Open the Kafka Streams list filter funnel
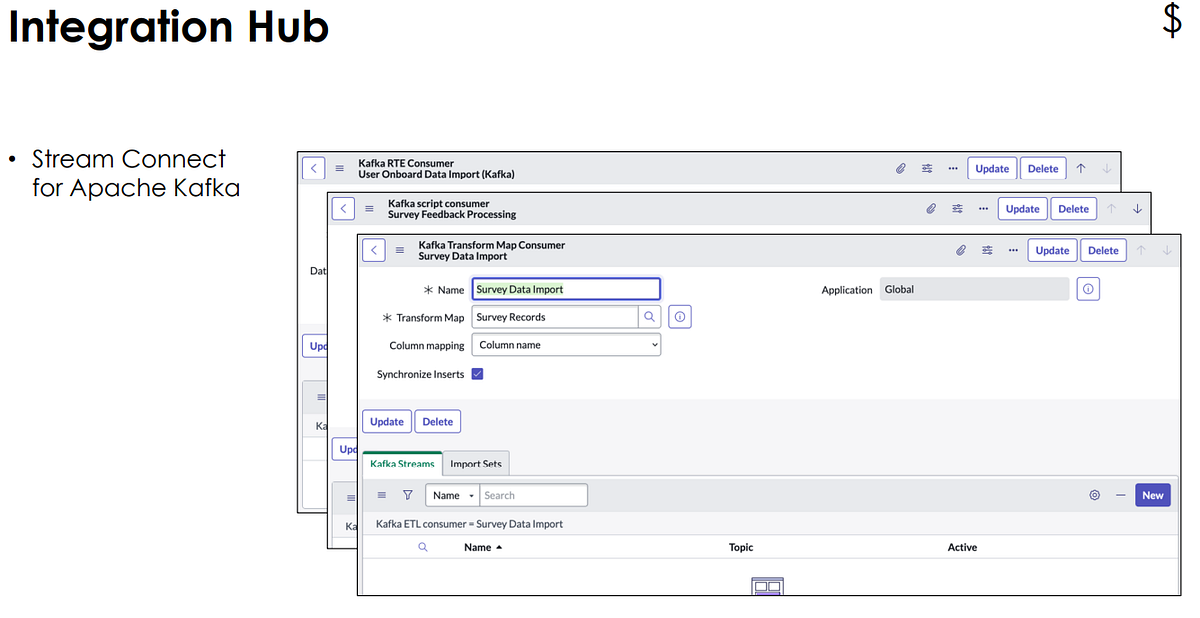 coord(407,494)
